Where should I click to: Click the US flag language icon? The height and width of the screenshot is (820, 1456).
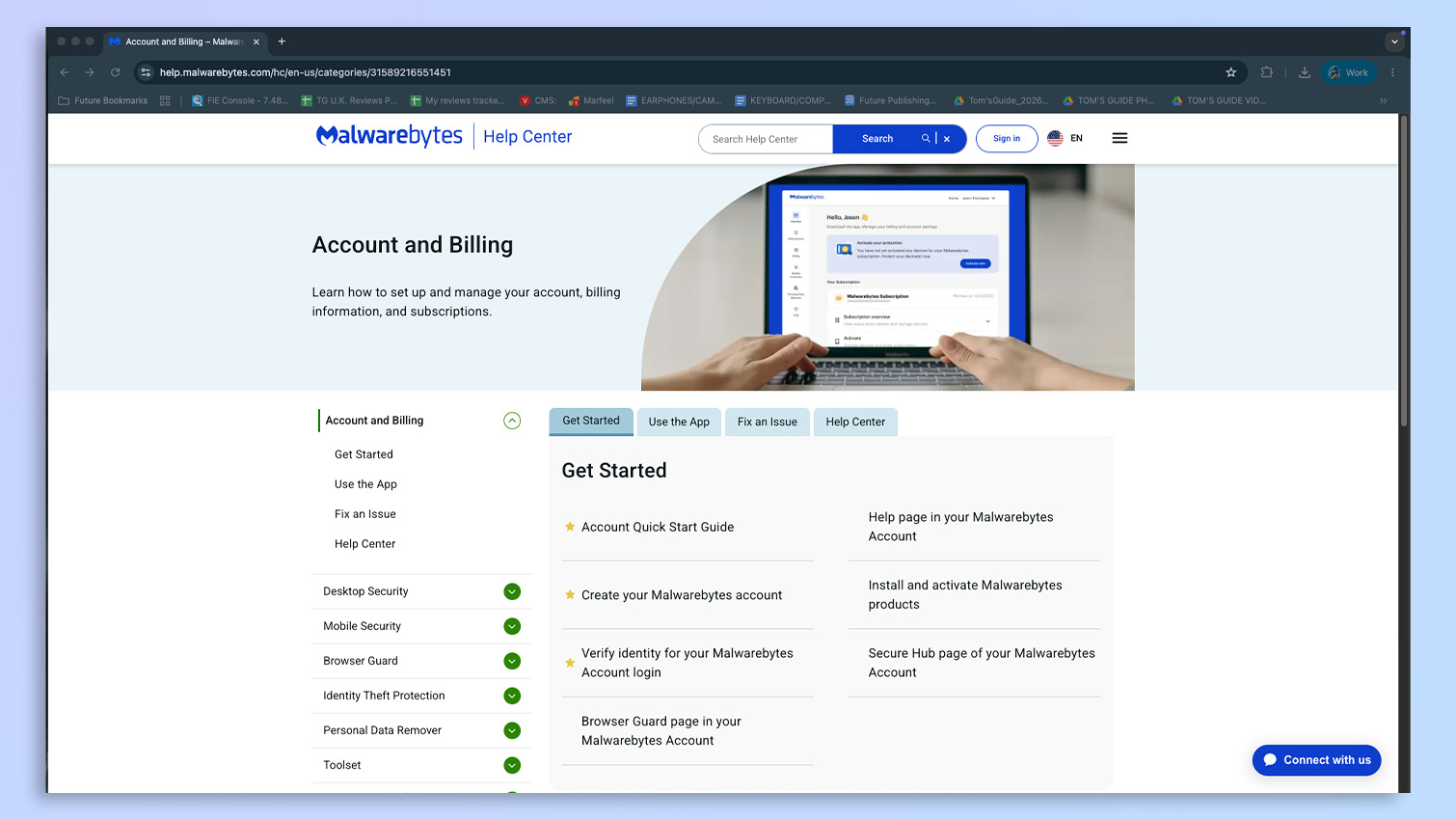click(x=1055, y=138)
